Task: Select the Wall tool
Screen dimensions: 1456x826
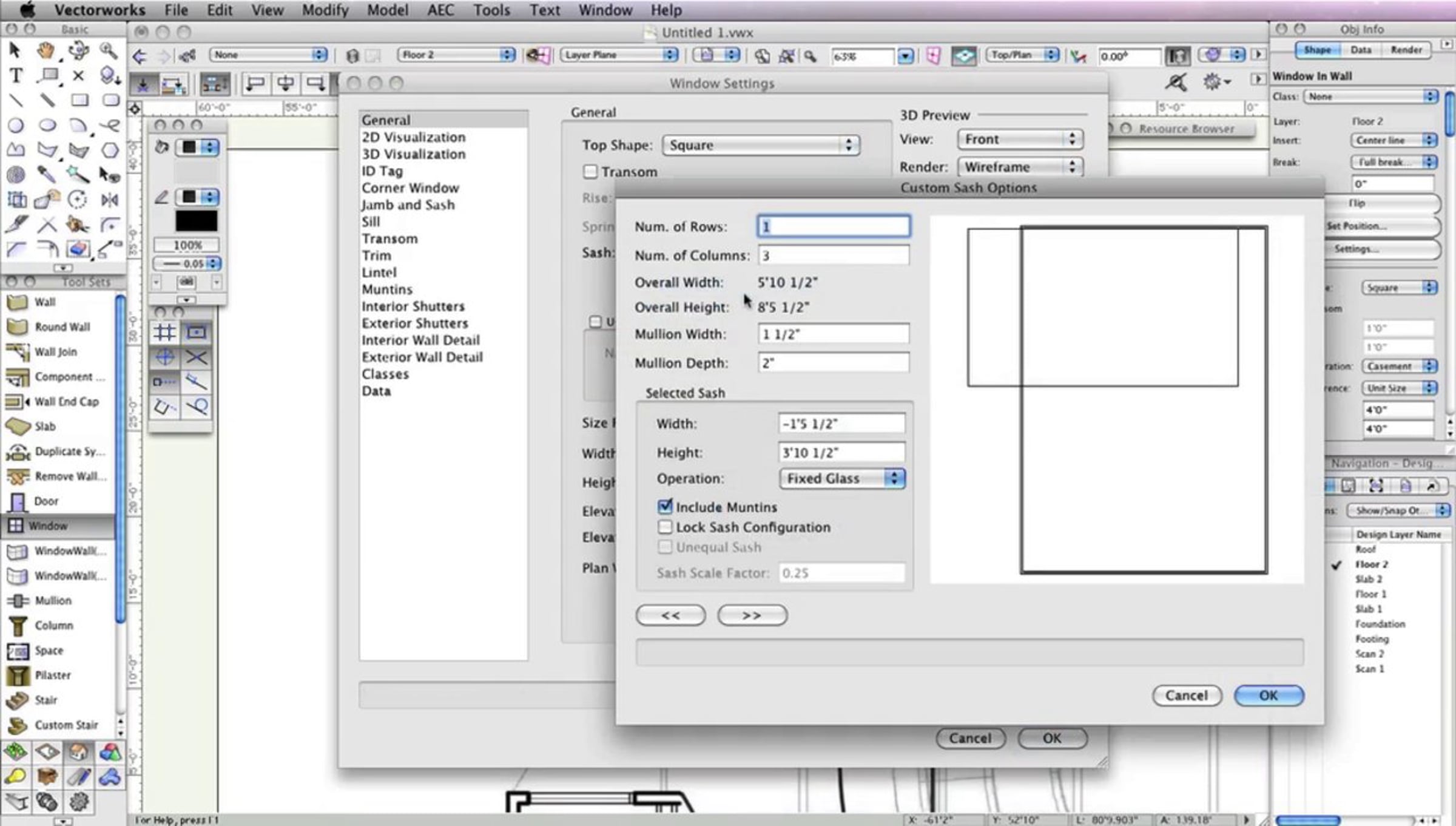Action: tap(44, 302)
